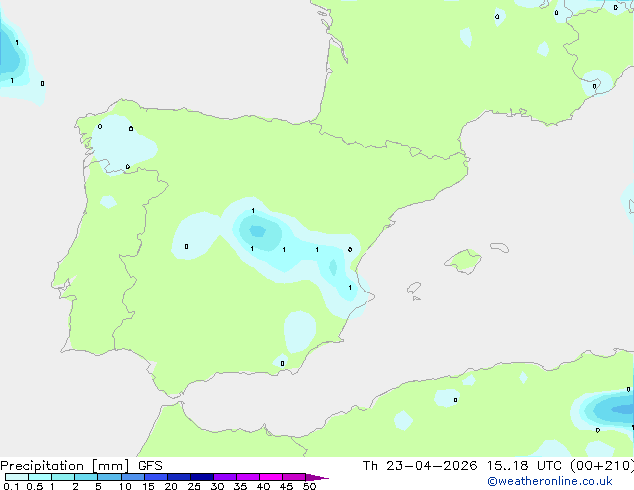Click the 5 to 10 mm legend swatch
The width and height of the screenshot is (634, 490).
[109, 477]
